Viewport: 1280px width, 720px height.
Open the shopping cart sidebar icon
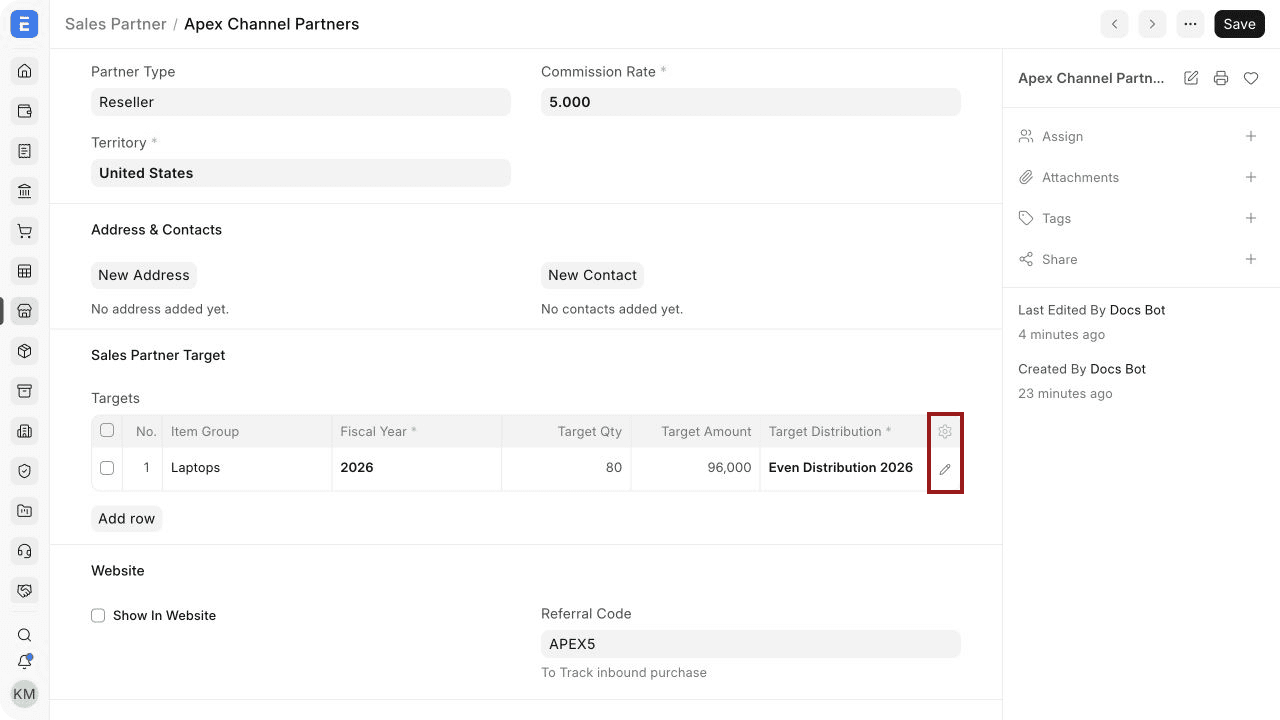click(25, 231)
